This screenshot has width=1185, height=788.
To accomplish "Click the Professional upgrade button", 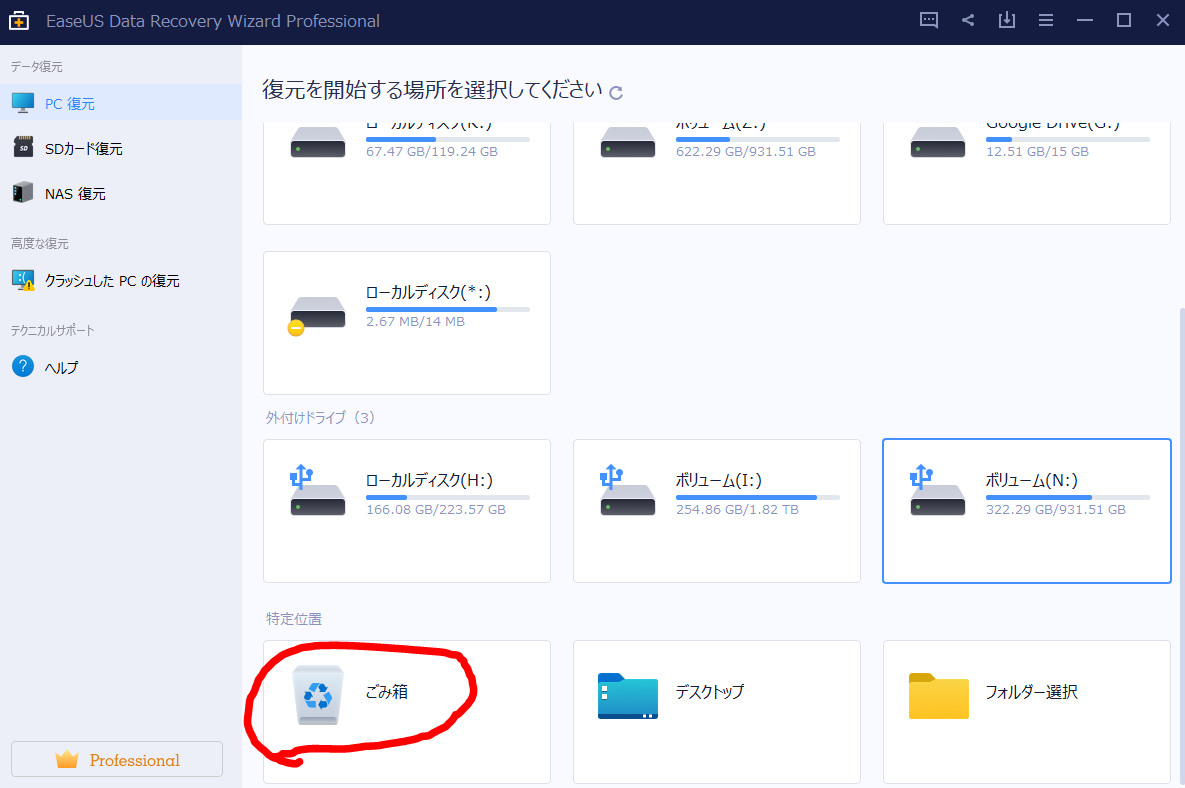I will tap(117, 759).
